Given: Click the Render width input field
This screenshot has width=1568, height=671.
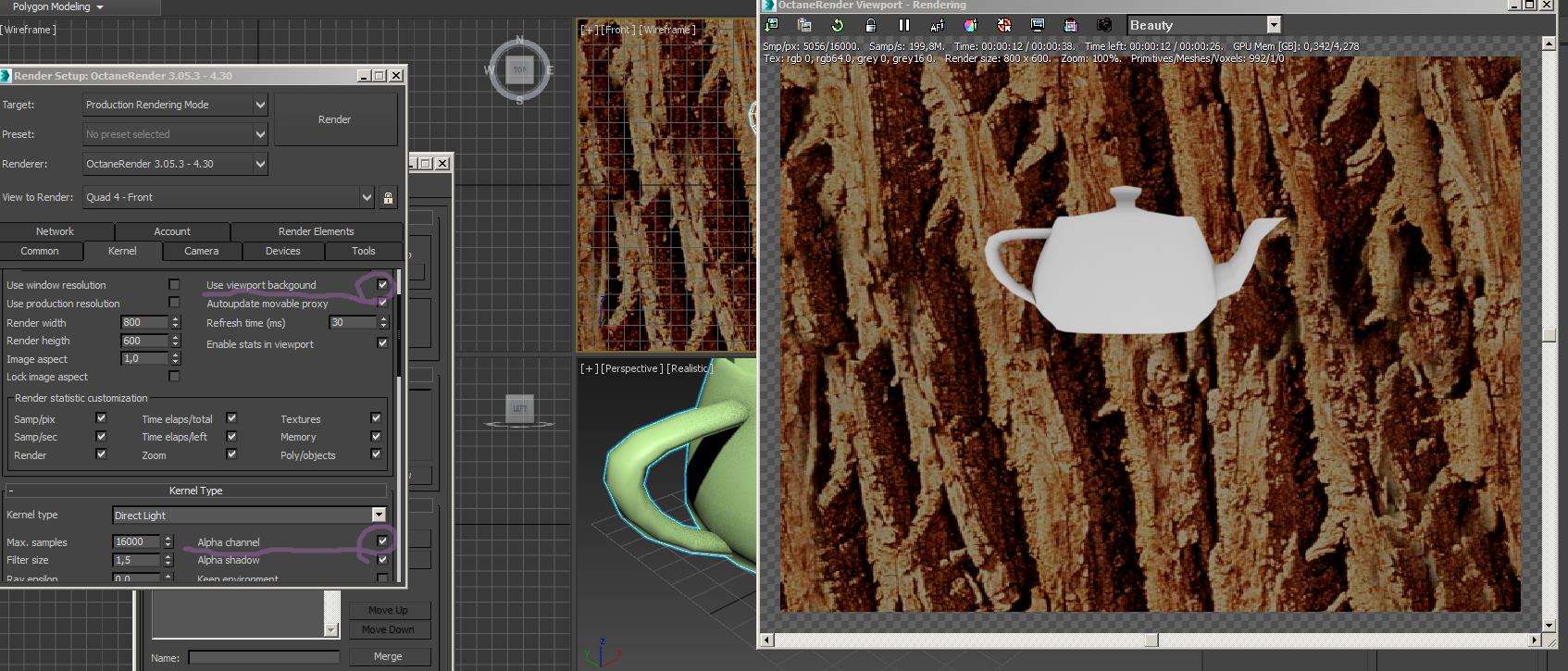Looking at the screenshot, I should pos(144,323).
